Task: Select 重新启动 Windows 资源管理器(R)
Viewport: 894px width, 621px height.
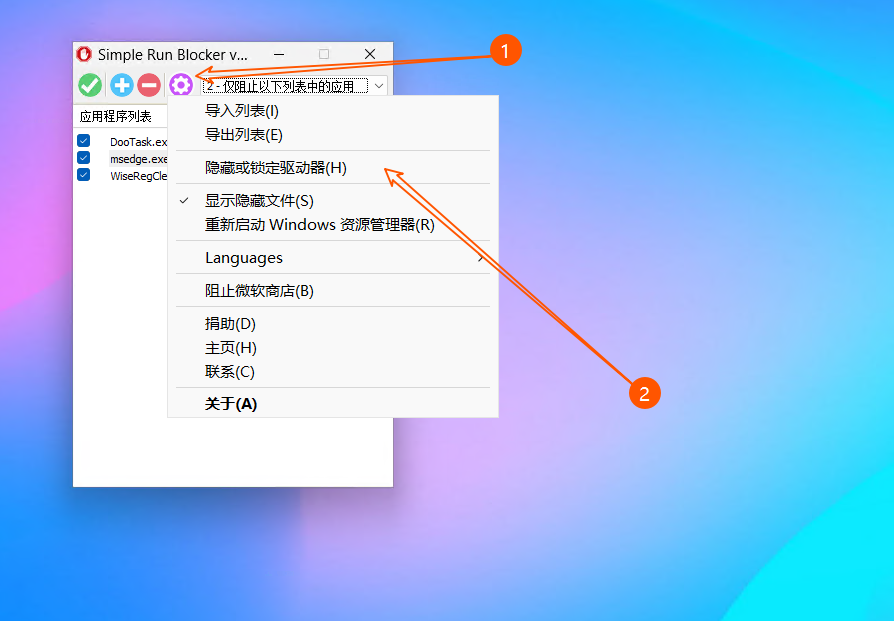Action: 333,225
